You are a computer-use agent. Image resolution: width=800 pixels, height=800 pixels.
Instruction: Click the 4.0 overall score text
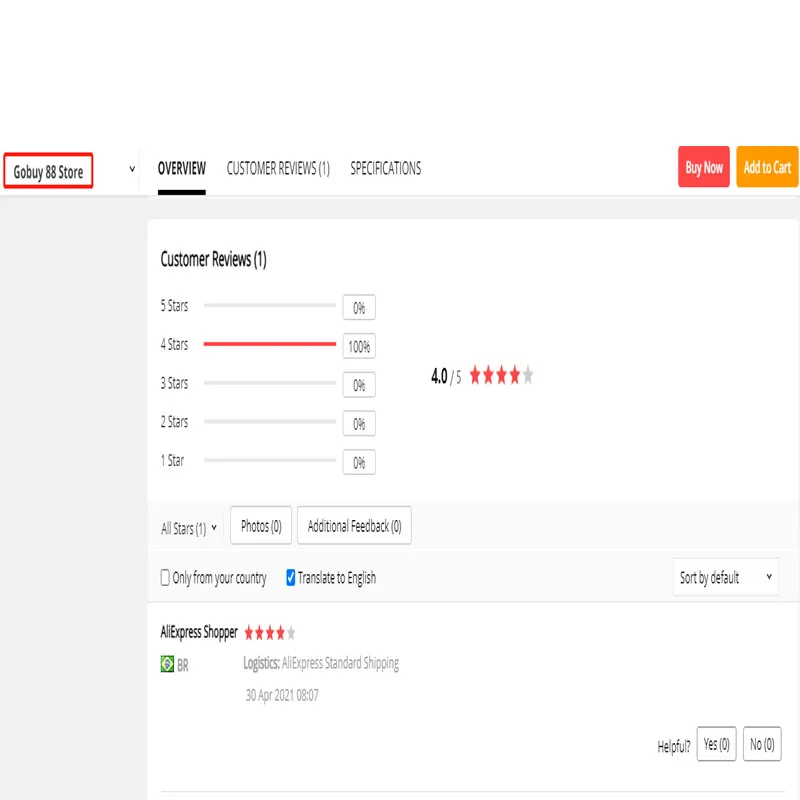439,377
